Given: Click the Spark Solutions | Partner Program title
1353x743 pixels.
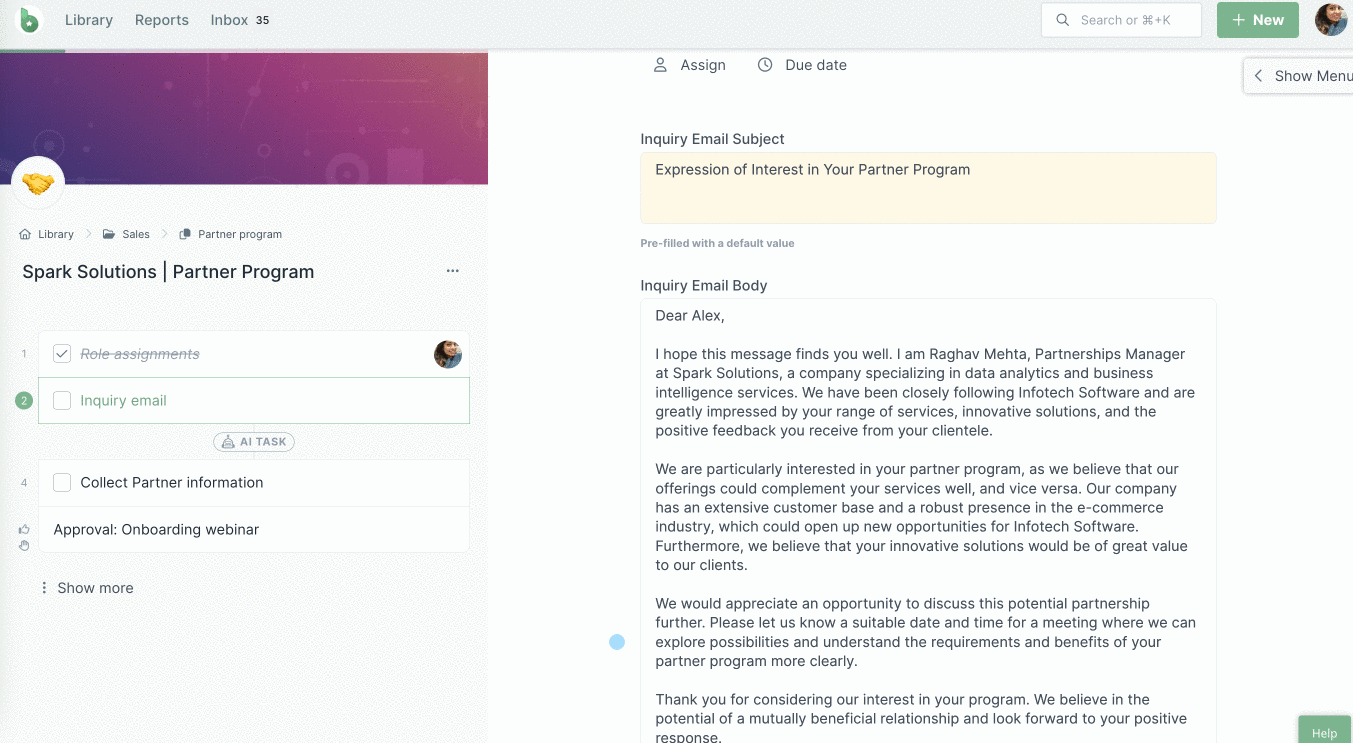Looking at the screenshot, I should [x=168, y=272].
